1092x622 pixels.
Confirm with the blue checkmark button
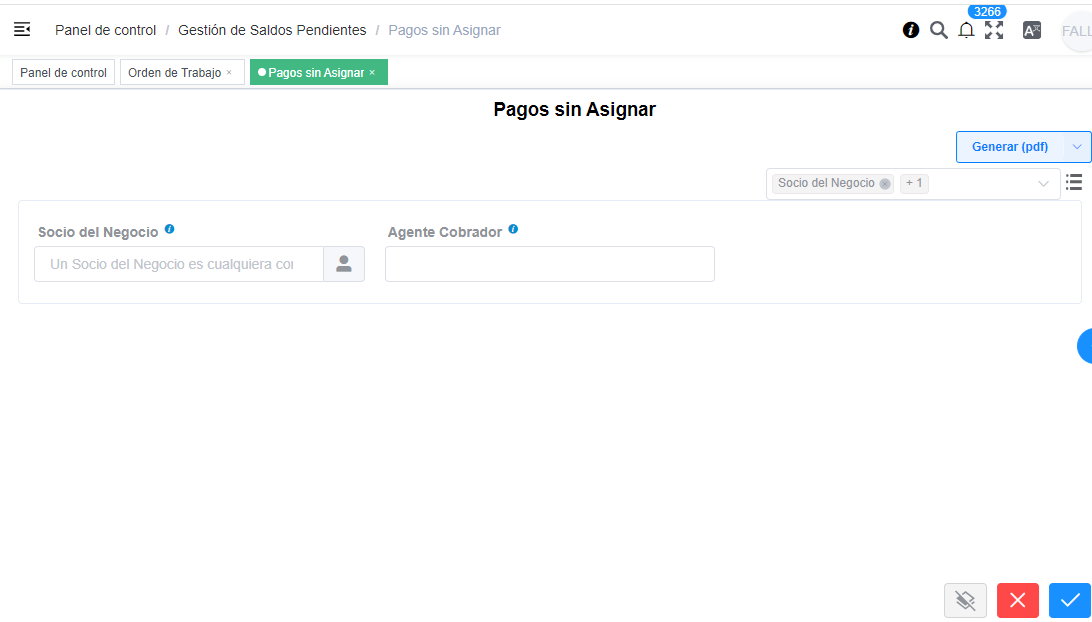[x=1069, y=600]
